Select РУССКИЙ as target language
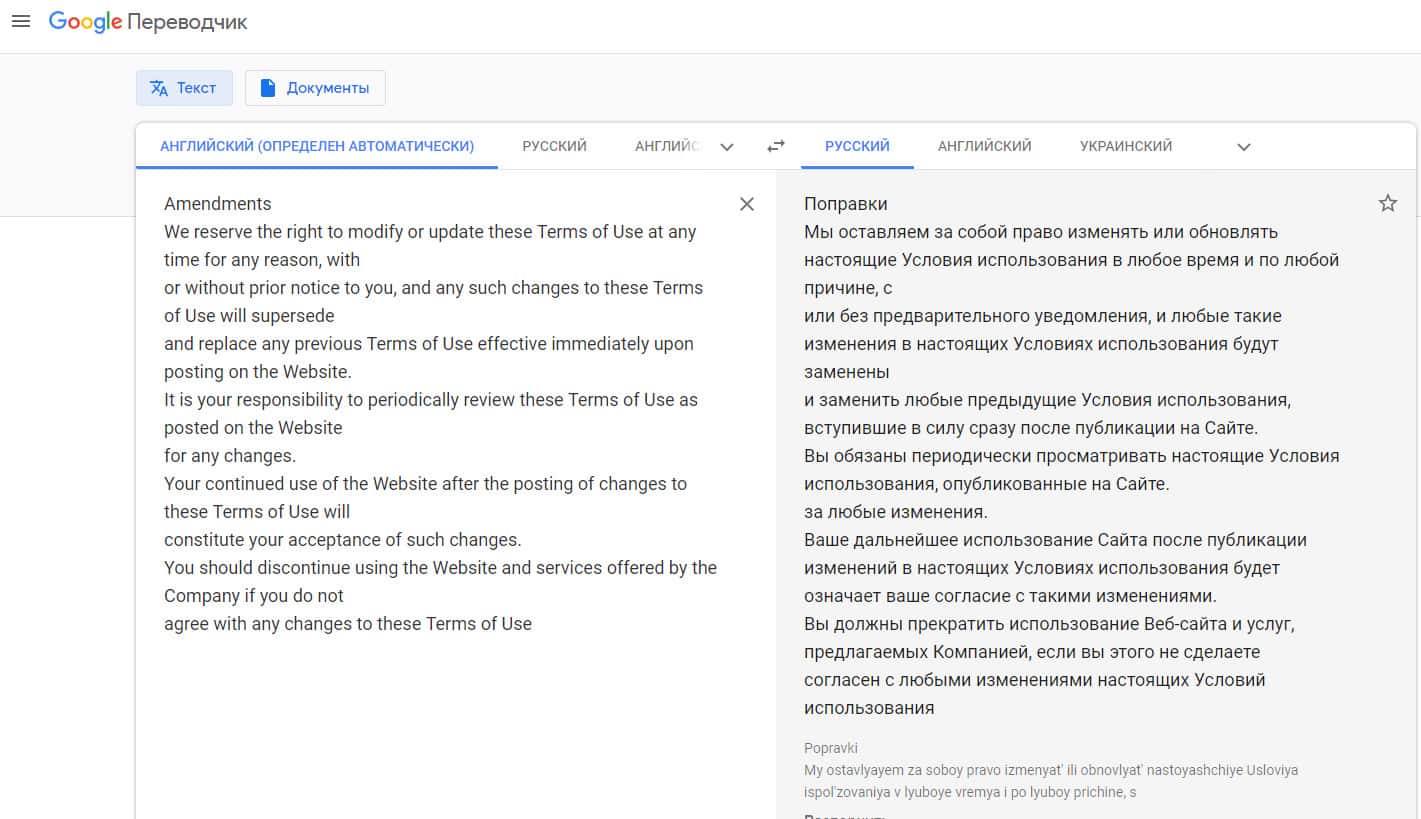 click(857, 146)
